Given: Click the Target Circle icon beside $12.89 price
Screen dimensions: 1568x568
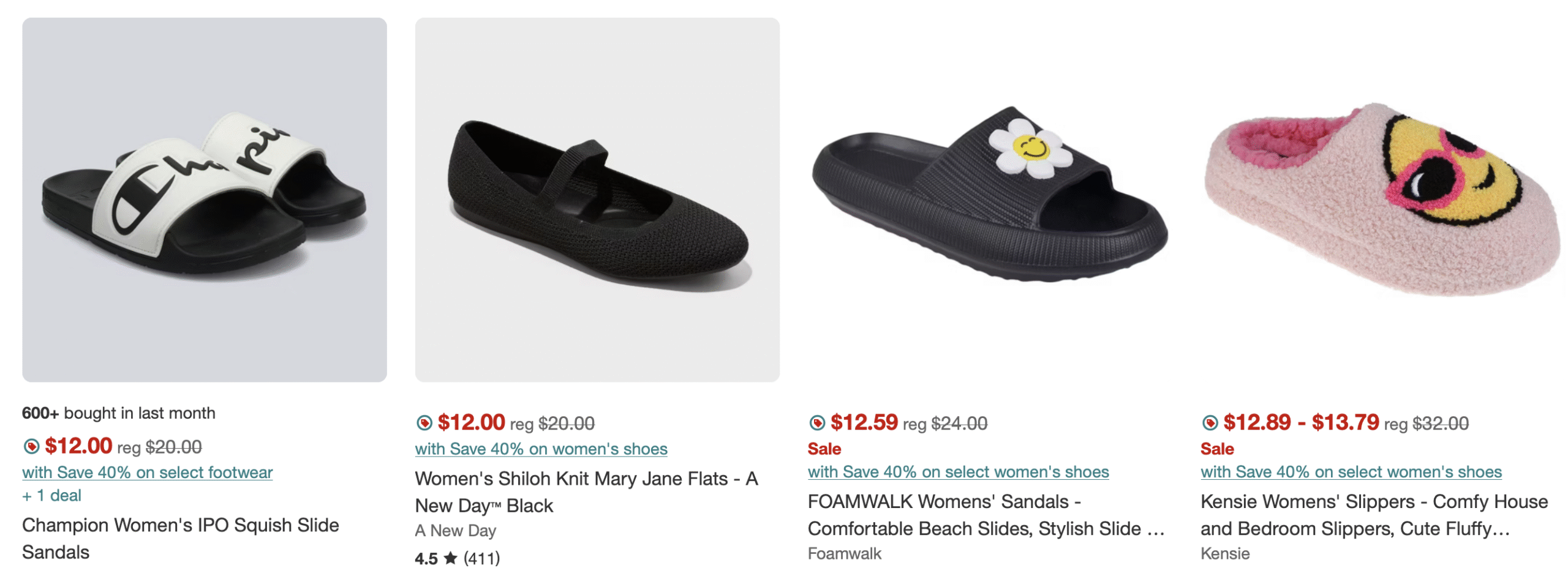Looking at the screenshot, I should tap(1209, 422).
